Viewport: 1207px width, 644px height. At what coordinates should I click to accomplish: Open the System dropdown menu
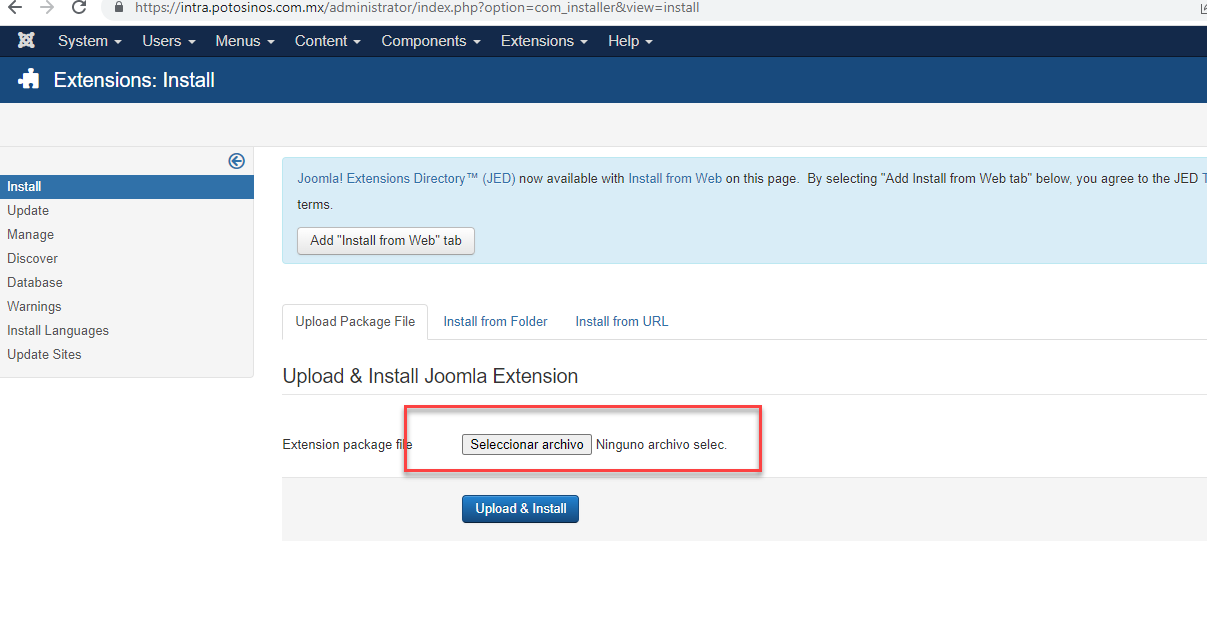(90, 41)
